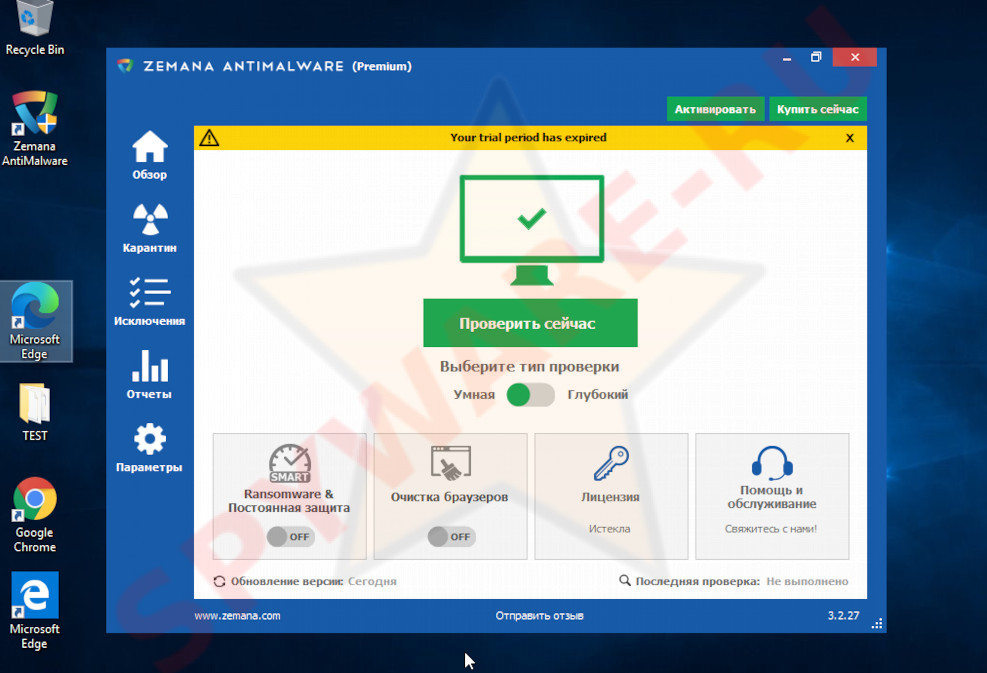Click the Сегодня update status text

pyautogui.click(x=372, y=581)
